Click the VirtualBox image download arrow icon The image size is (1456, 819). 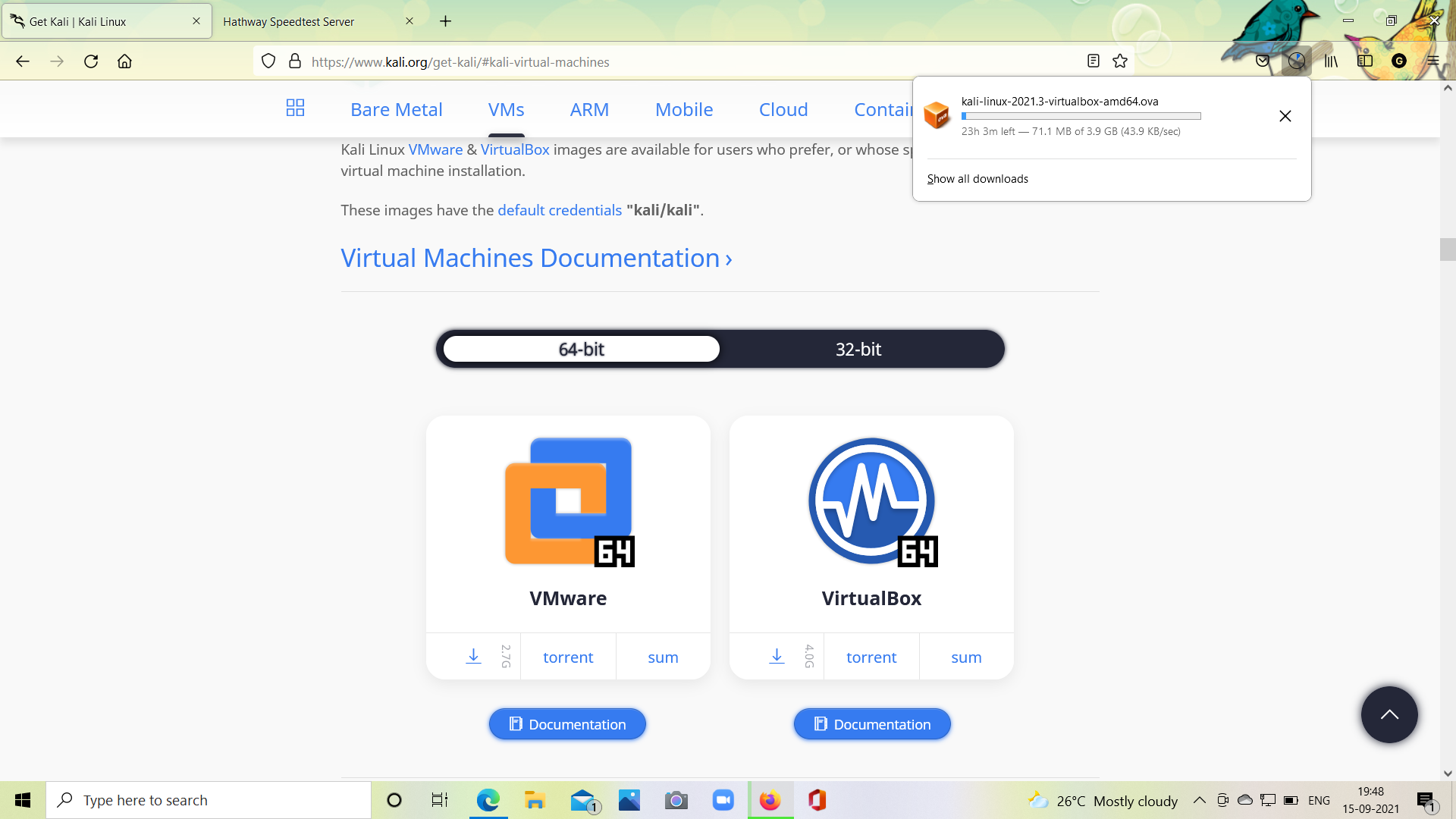point(777,656)
